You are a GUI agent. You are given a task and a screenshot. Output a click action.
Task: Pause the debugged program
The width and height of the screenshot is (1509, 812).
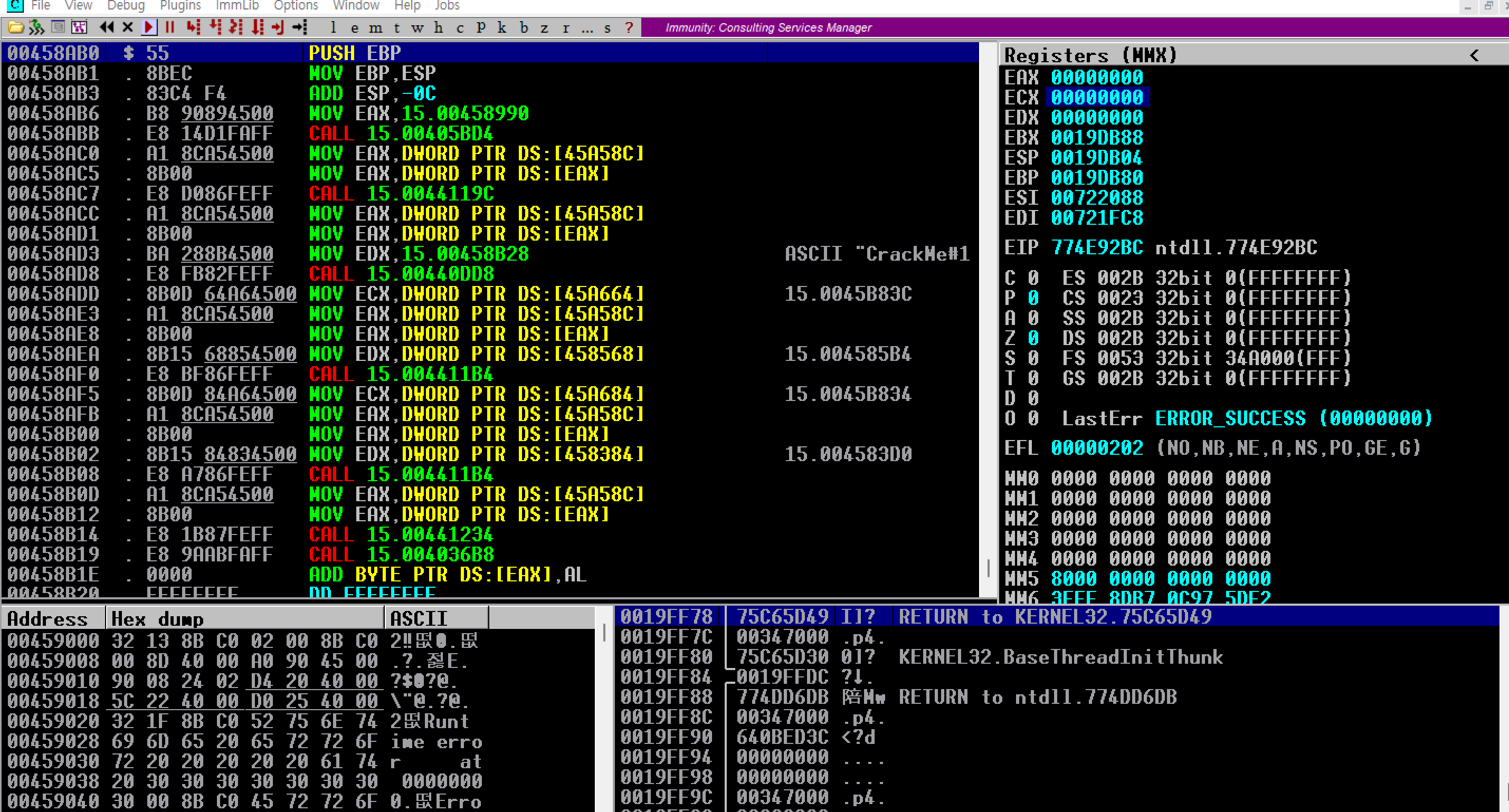coord(170,27)
